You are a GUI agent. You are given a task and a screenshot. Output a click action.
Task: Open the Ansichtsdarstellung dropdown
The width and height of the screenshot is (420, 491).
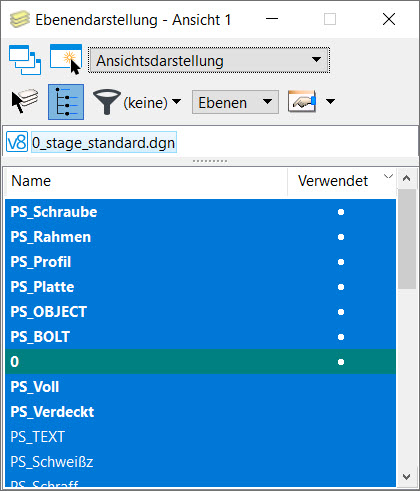point(209,60)
